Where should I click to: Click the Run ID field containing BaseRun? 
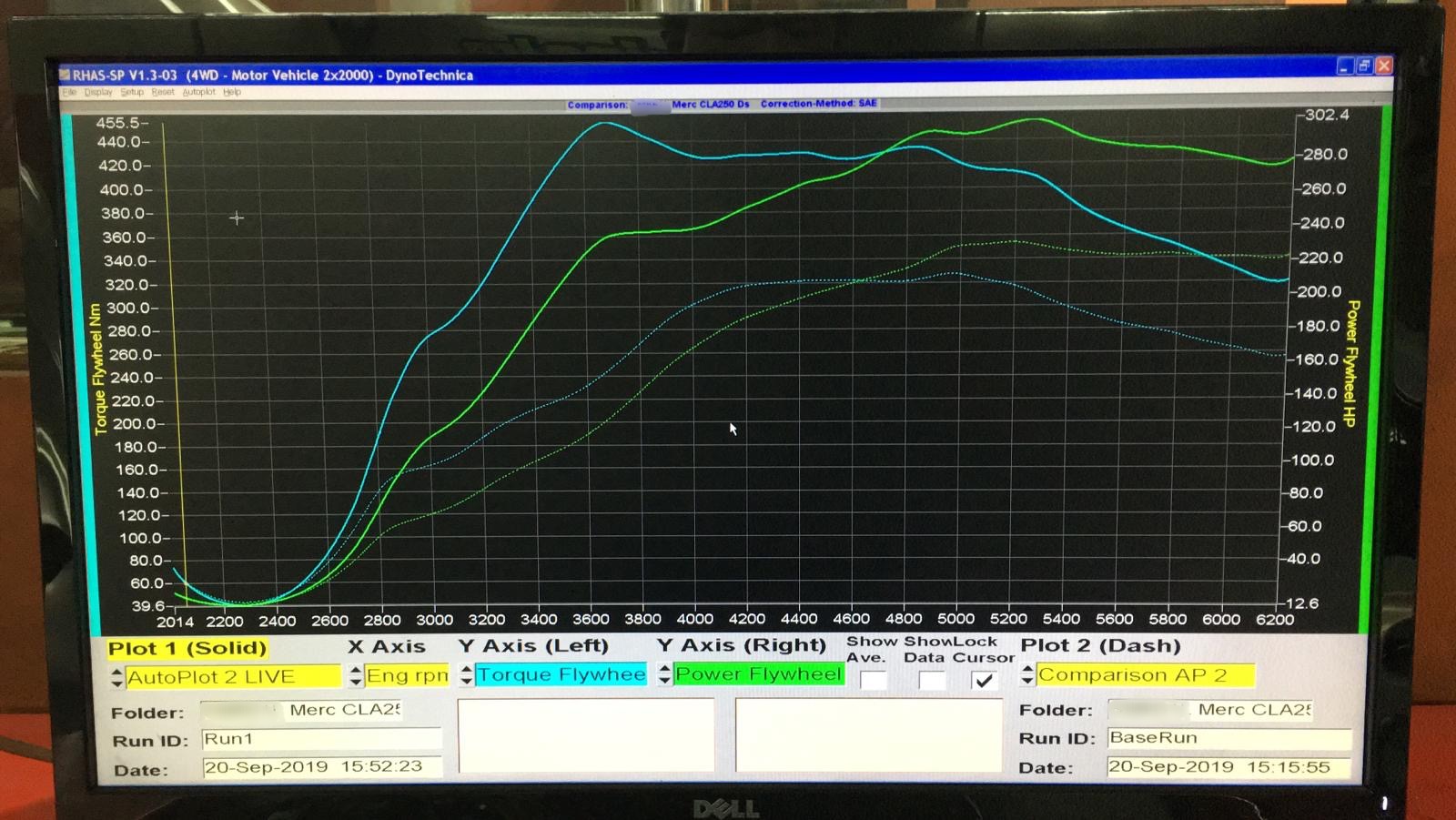[x=1229, y=738]
